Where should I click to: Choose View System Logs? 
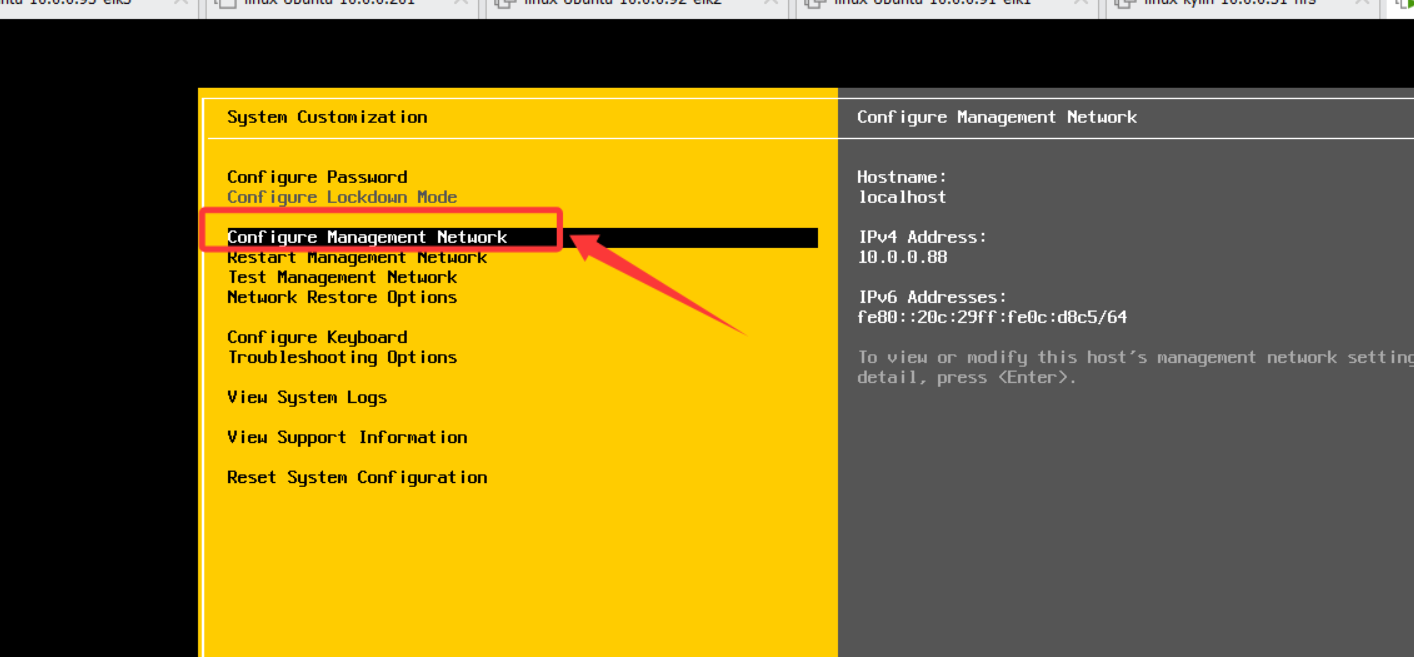[x=307, y=397]
